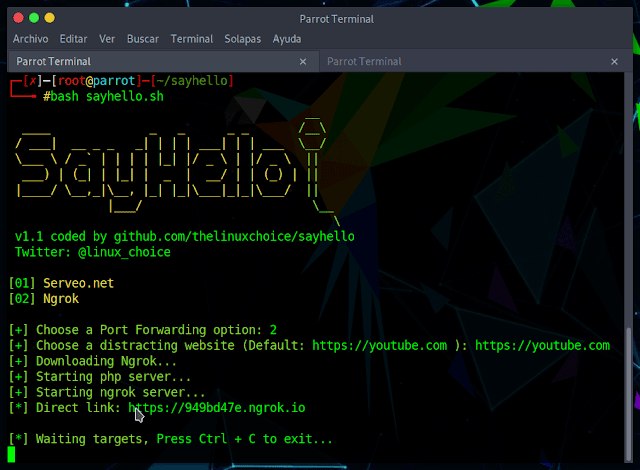Click the 'bash sayhello.sh' command text
640x470 pixels.
pyautogui.click(x=107, y=97)
